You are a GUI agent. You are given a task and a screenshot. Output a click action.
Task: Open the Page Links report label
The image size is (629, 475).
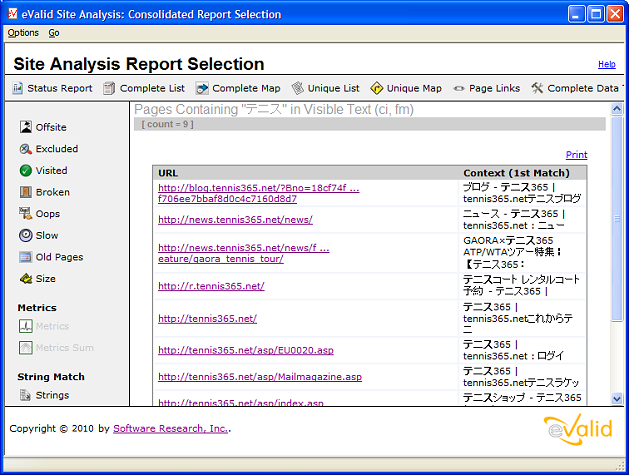(495, 88)
